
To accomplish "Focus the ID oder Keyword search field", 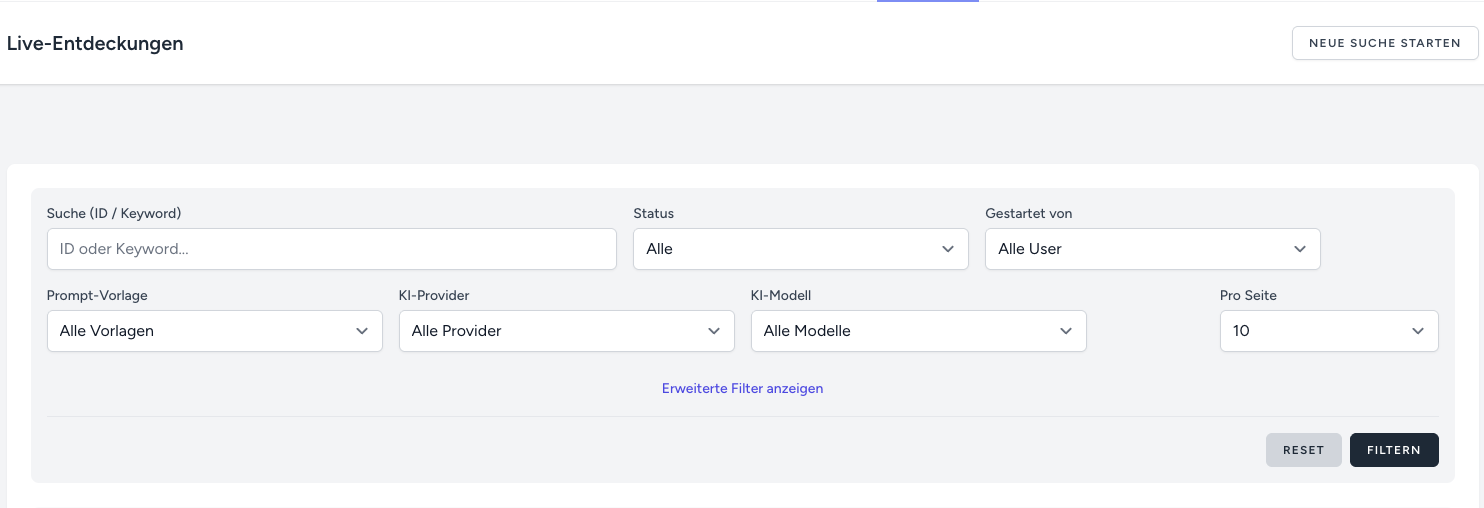I will pyautogui.click(x=332, y=249).
